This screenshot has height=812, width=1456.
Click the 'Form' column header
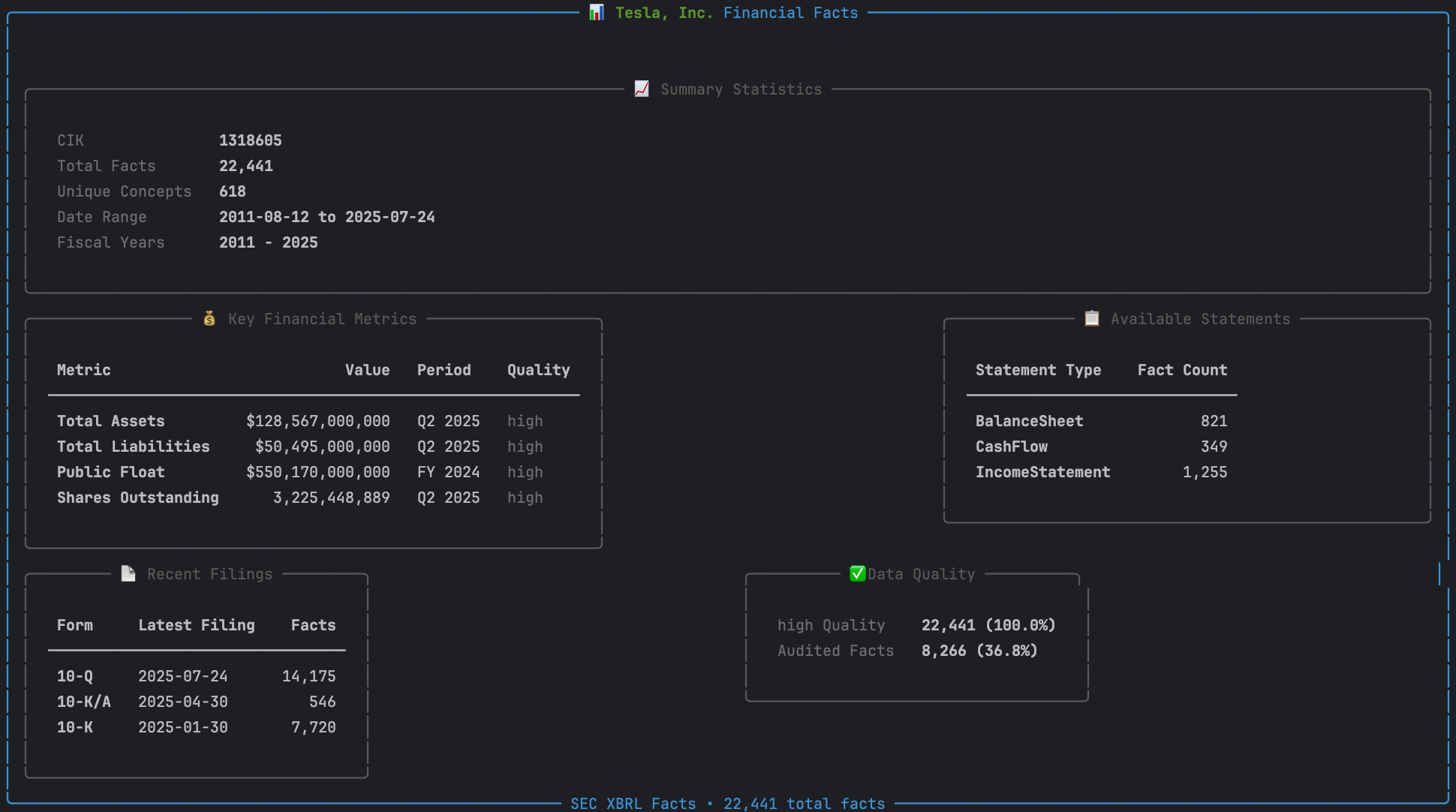point(75,625)
